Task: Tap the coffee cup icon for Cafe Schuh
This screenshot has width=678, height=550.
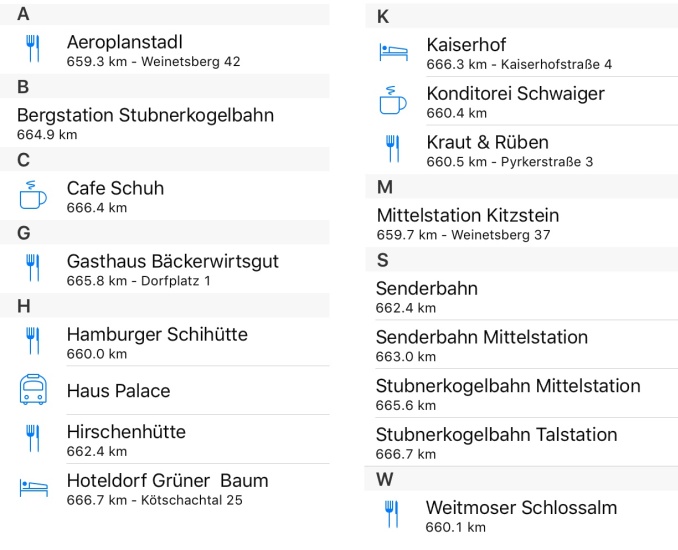Action: pyautogui.click(x=33, y=195)
